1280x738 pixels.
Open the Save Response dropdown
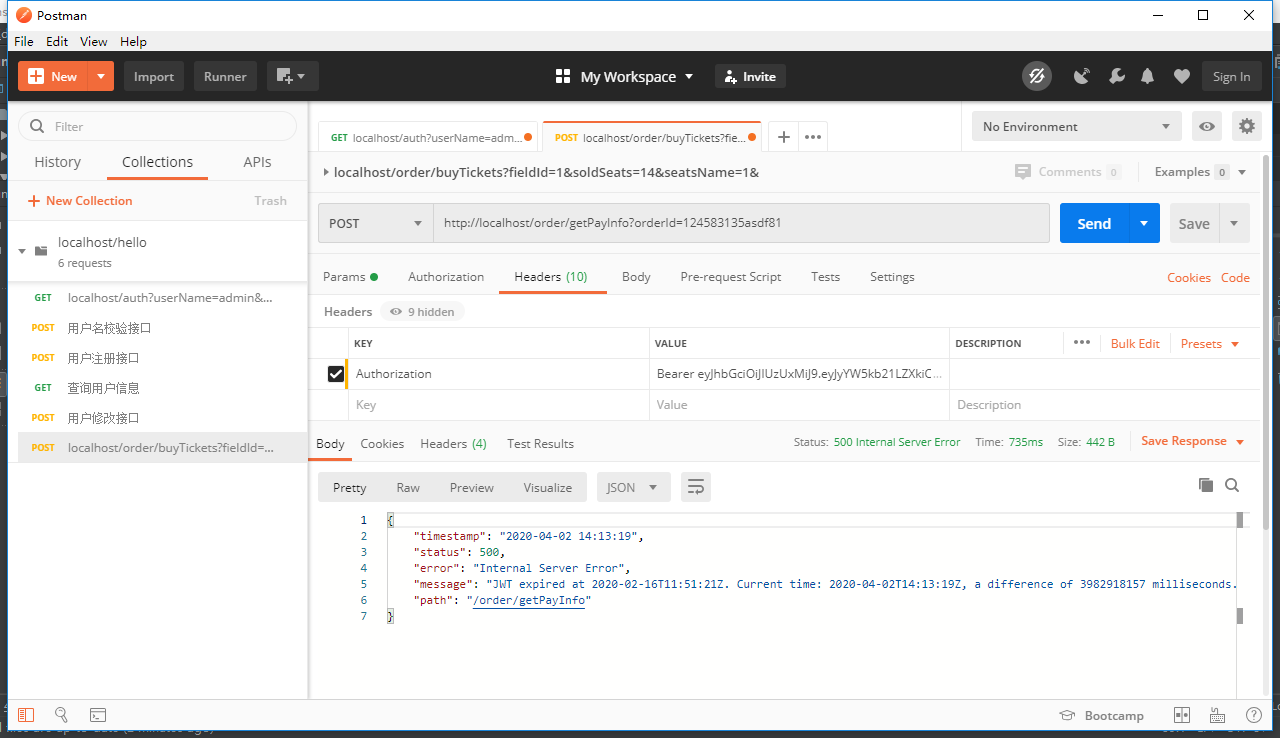pyautogui.click(x=1192, y=441)
